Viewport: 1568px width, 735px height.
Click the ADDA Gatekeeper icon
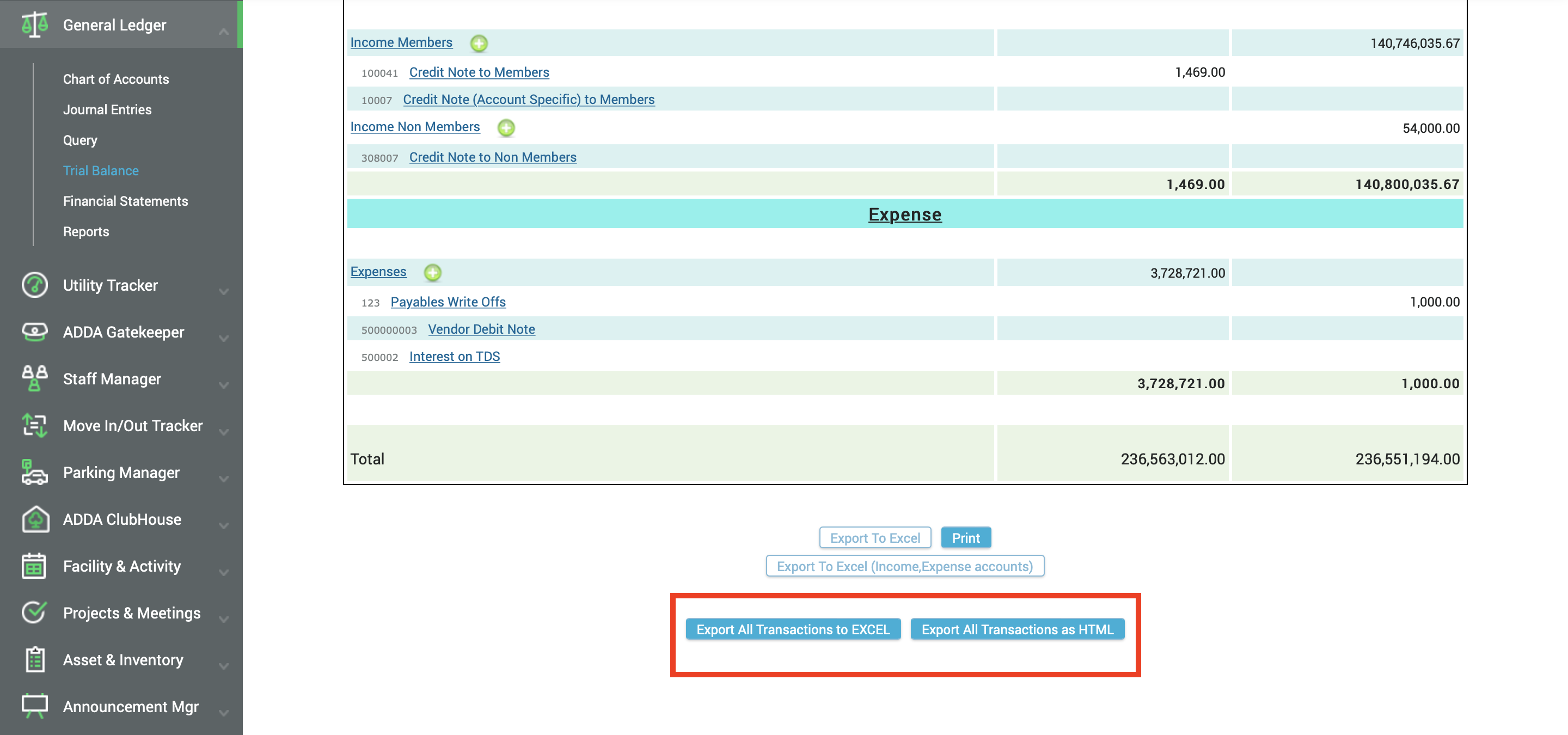coord(35,332)
